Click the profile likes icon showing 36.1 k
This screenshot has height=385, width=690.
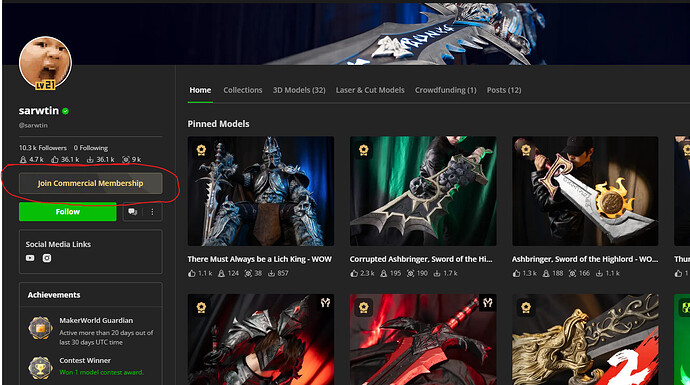[55, 159]
